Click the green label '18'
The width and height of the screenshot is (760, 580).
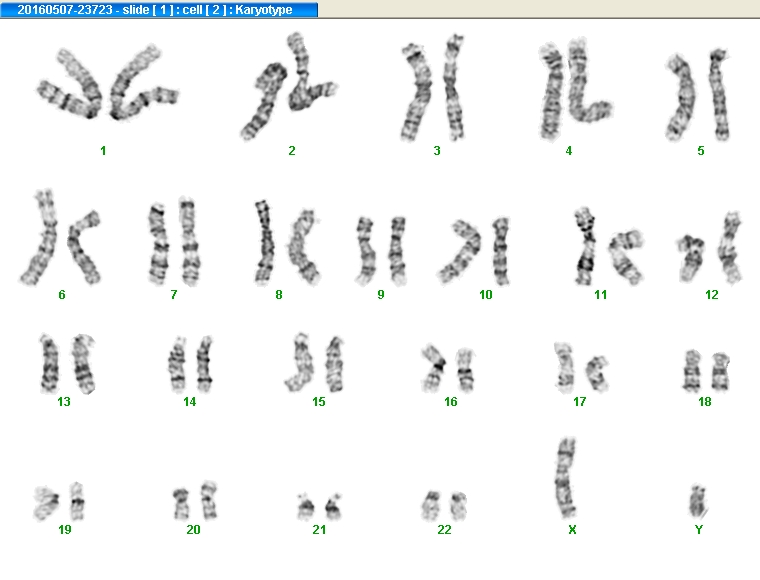click(x=705, y=402)
